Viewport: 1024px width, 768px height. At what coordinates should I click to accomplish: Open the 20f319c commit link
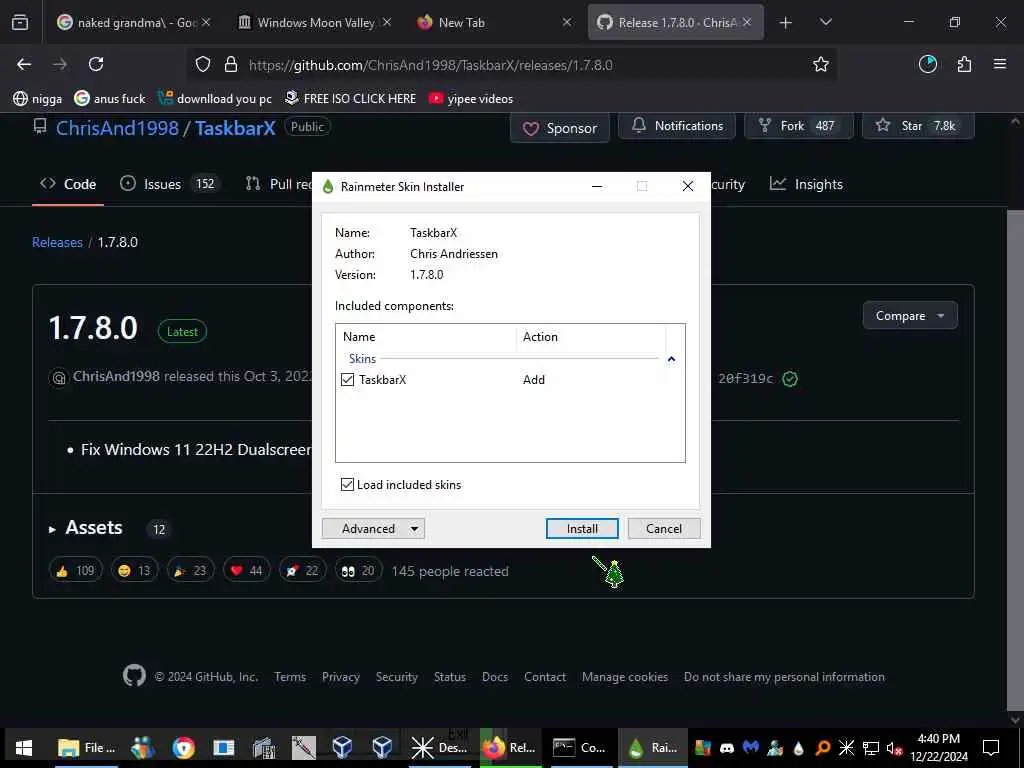click(745, 379)
